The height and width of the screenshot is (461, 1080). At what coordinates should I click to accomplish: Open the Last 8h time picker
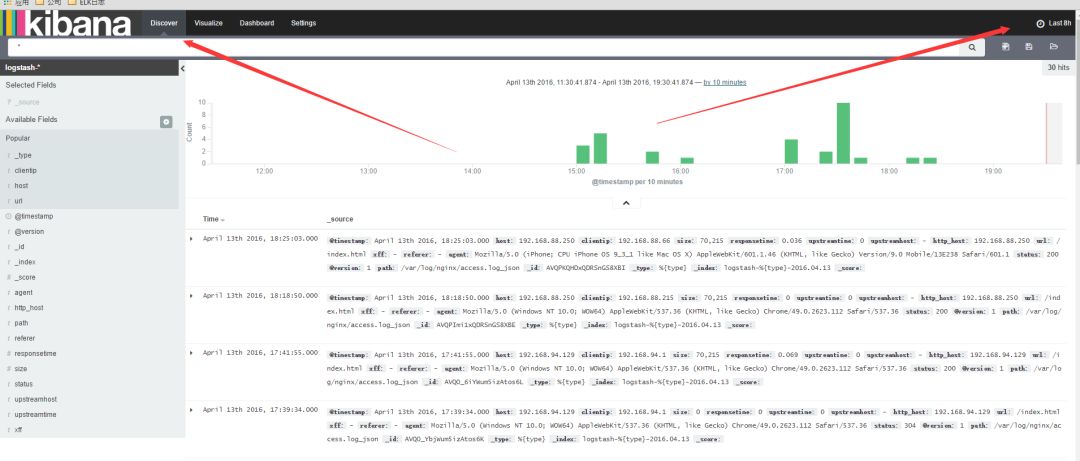(1054, 23)
